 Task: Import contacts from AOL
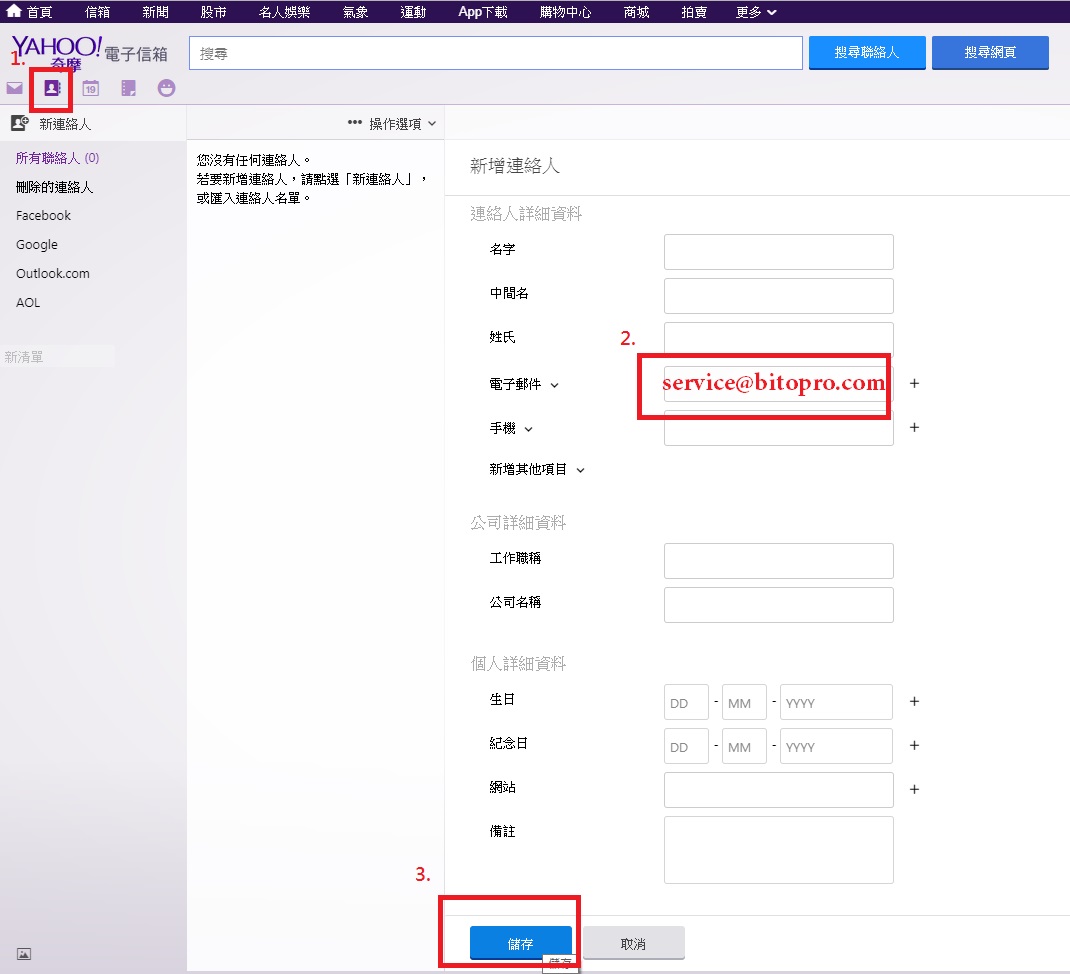point(28,302)
